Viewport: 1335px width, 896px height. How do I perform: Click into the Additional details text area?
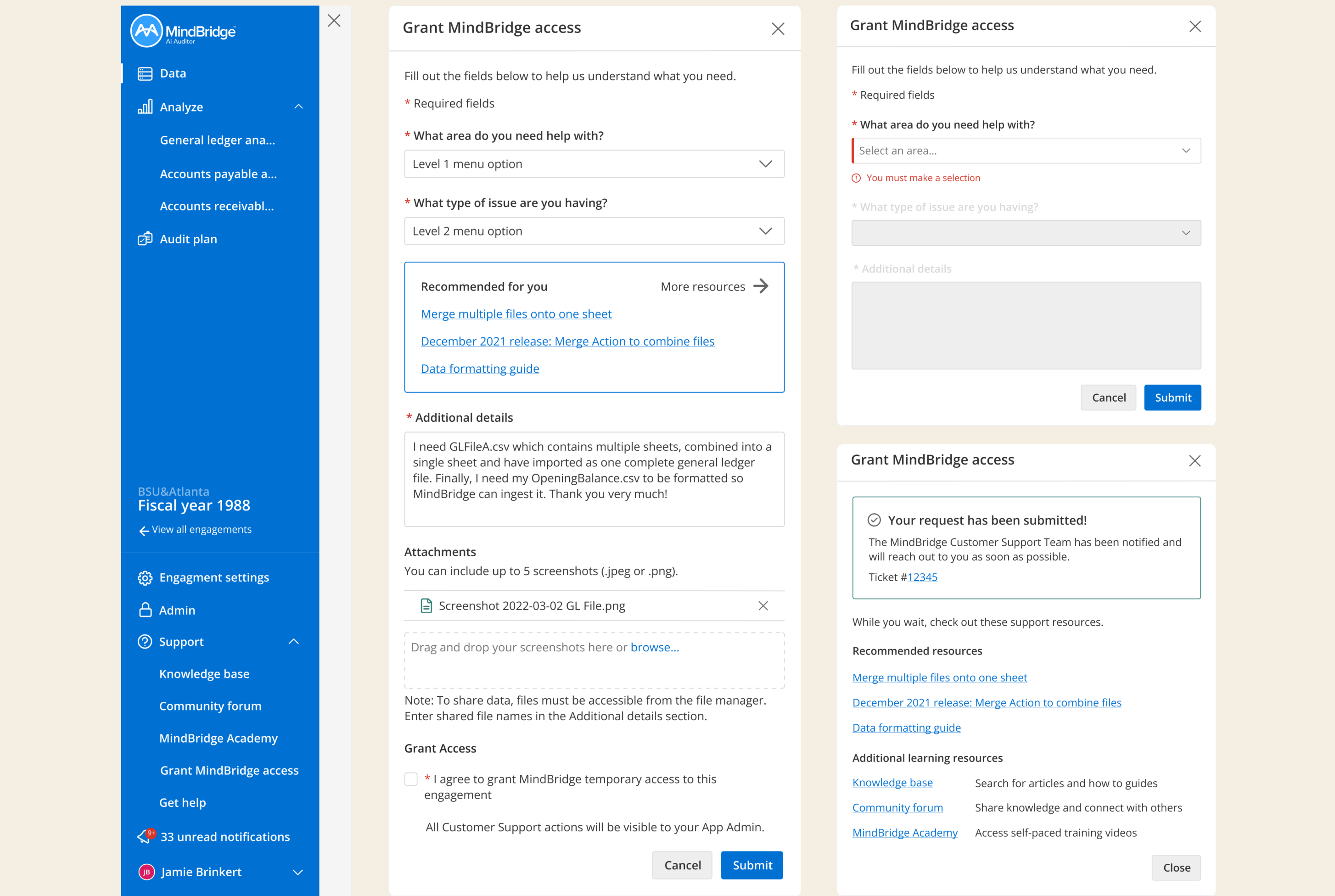(x=595, y=479)
